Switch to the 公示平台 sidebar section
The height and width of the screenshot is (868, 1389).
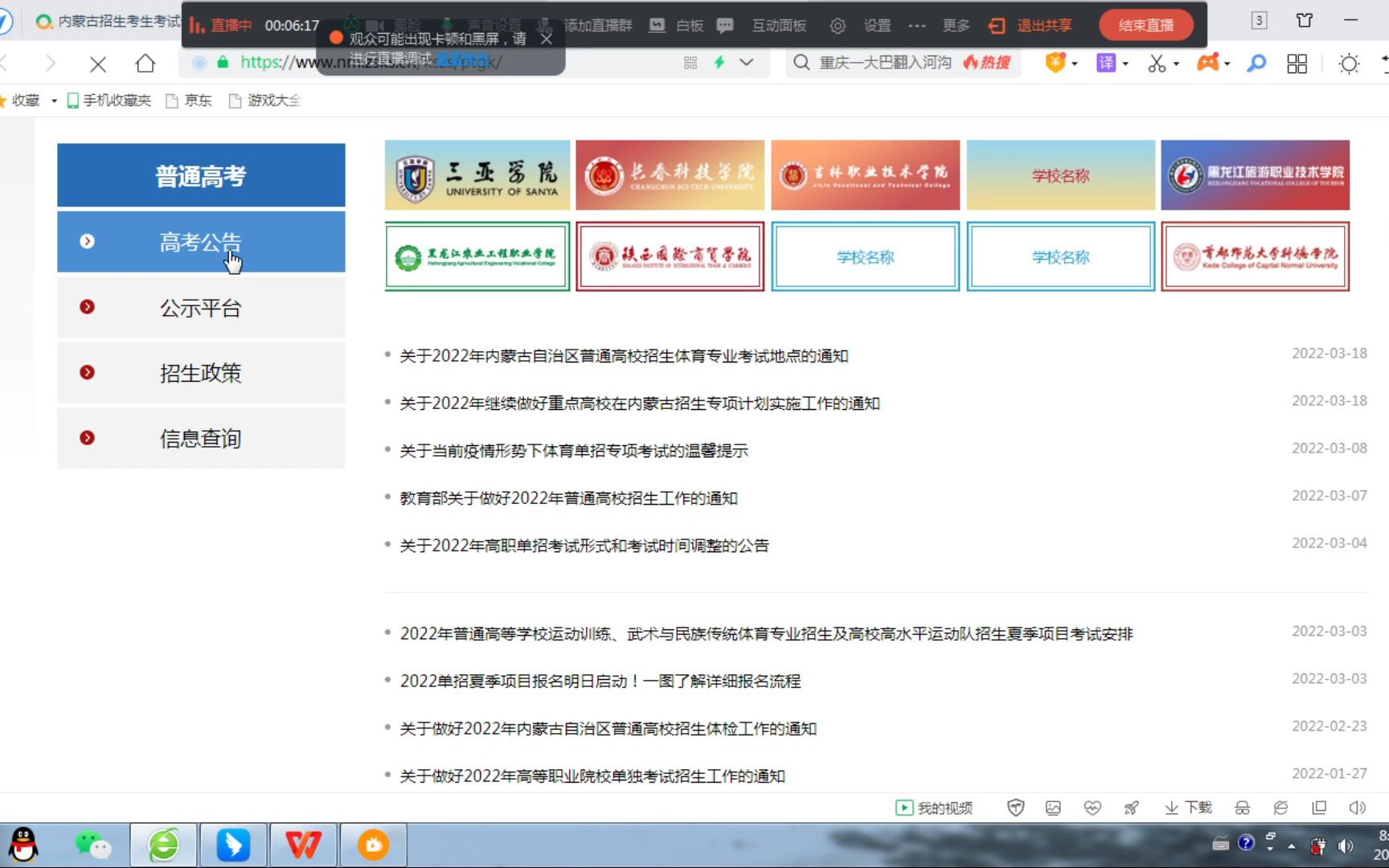(200, 307)
